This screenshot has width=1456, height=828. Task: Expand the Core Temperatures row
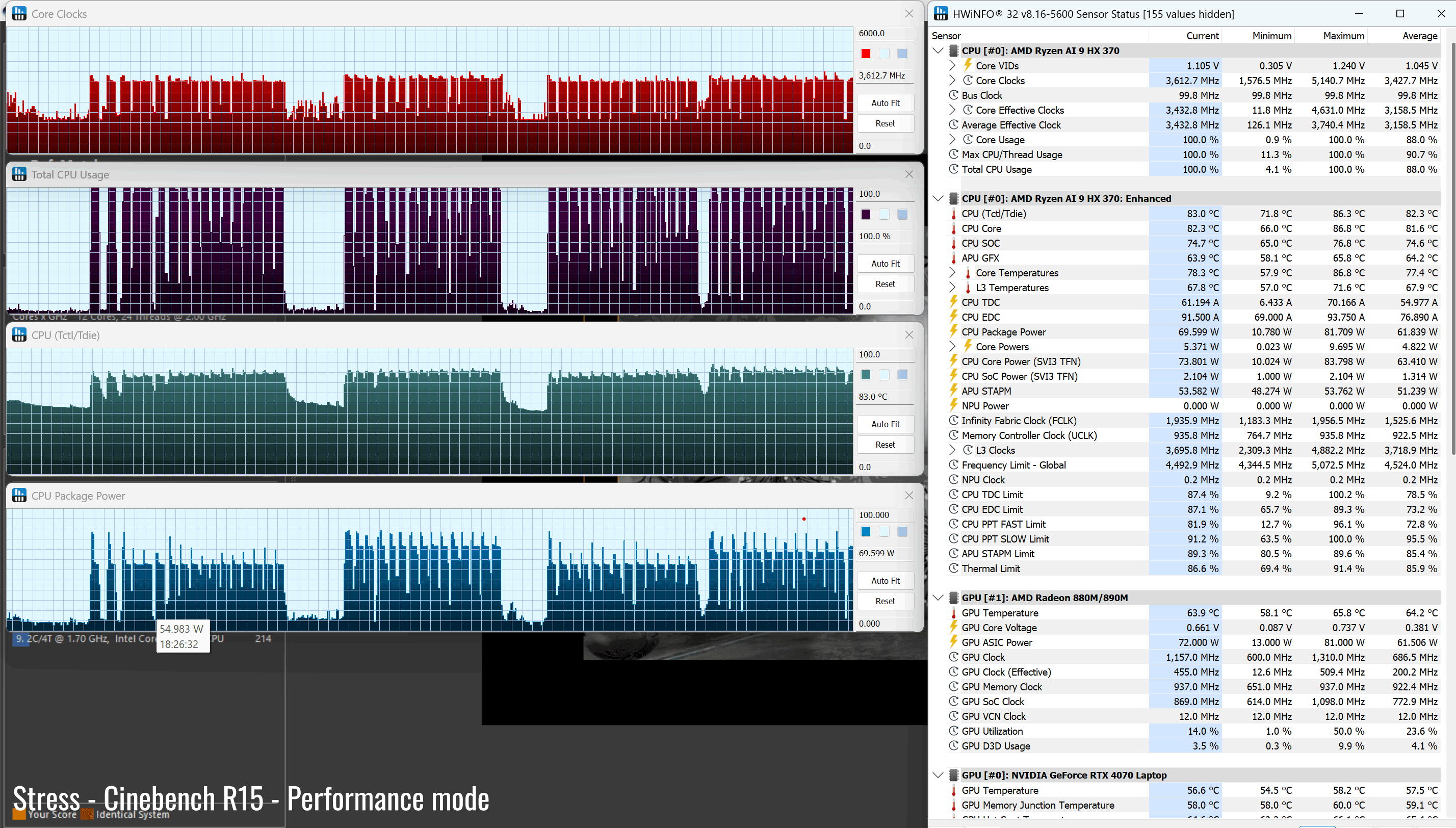click(952, 272)
